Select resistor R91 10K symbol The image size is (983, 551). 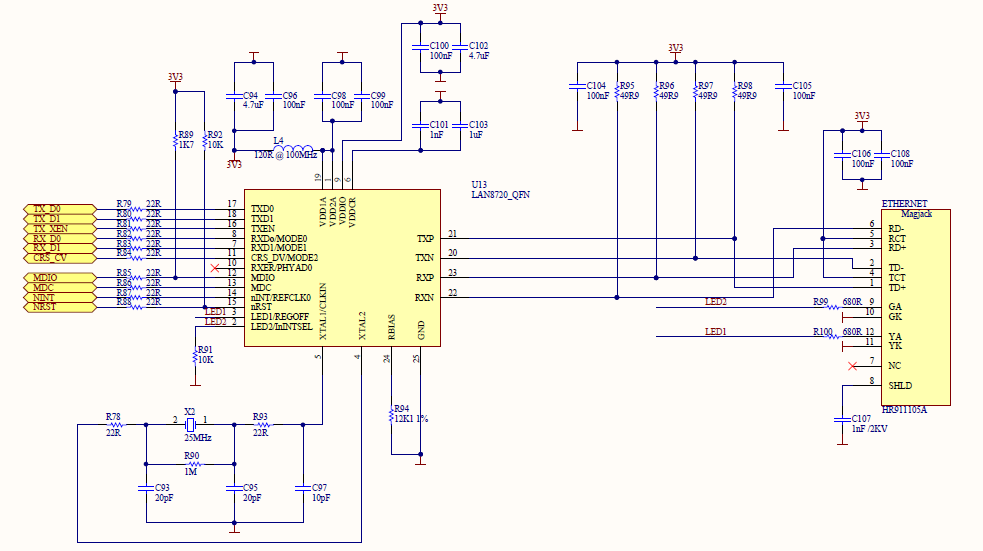pyautogui.click(x=195, y=357)
